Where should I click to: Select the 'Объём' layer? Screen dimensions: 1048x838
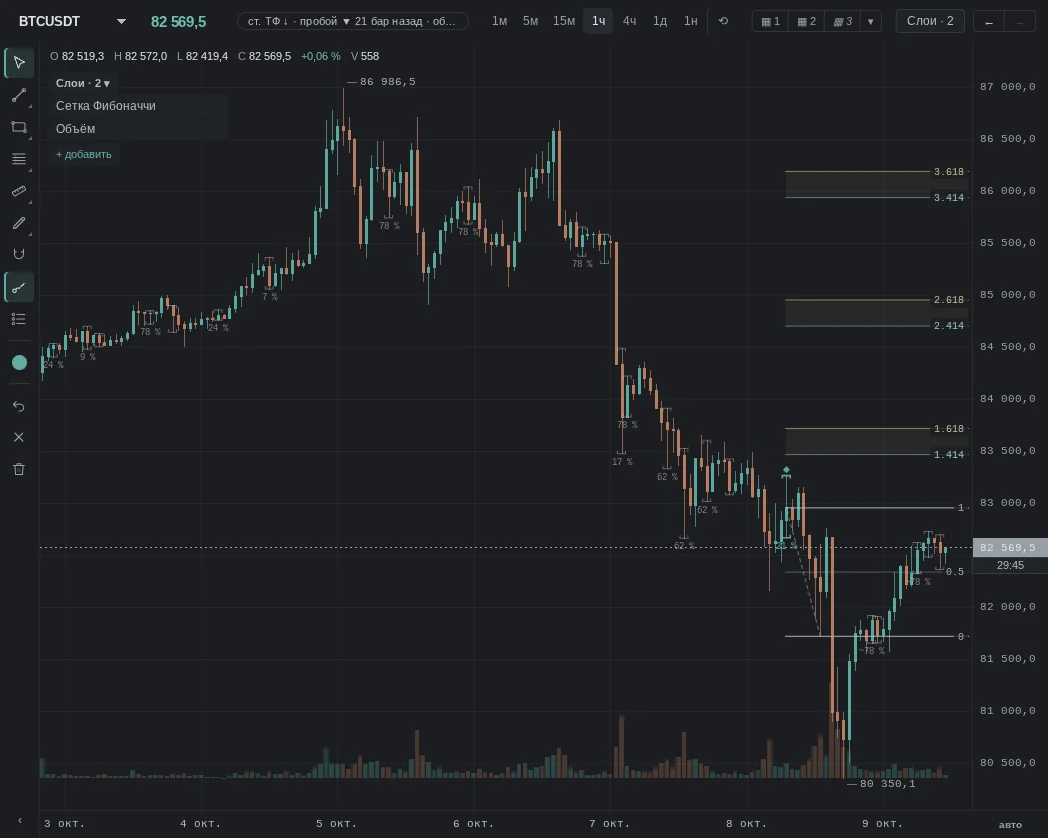(x=139, y=129)
